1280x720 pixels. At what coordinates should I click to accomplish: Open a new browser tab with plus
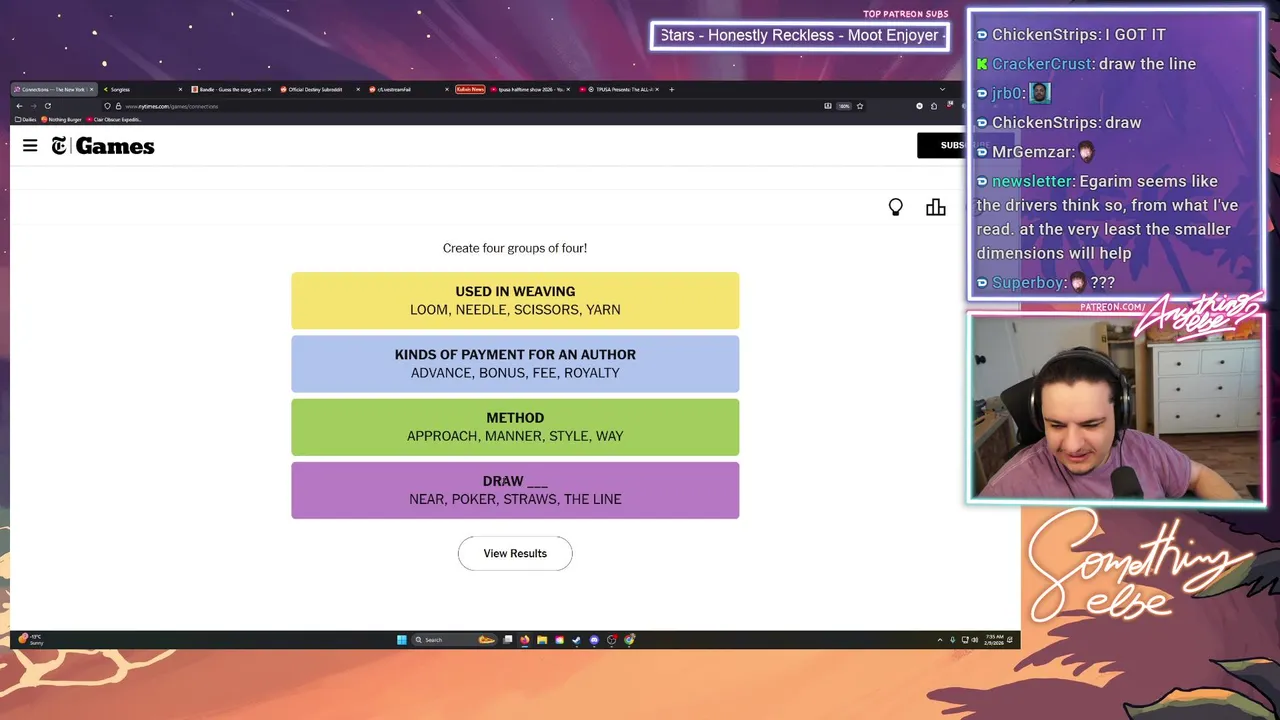point(671,89)
